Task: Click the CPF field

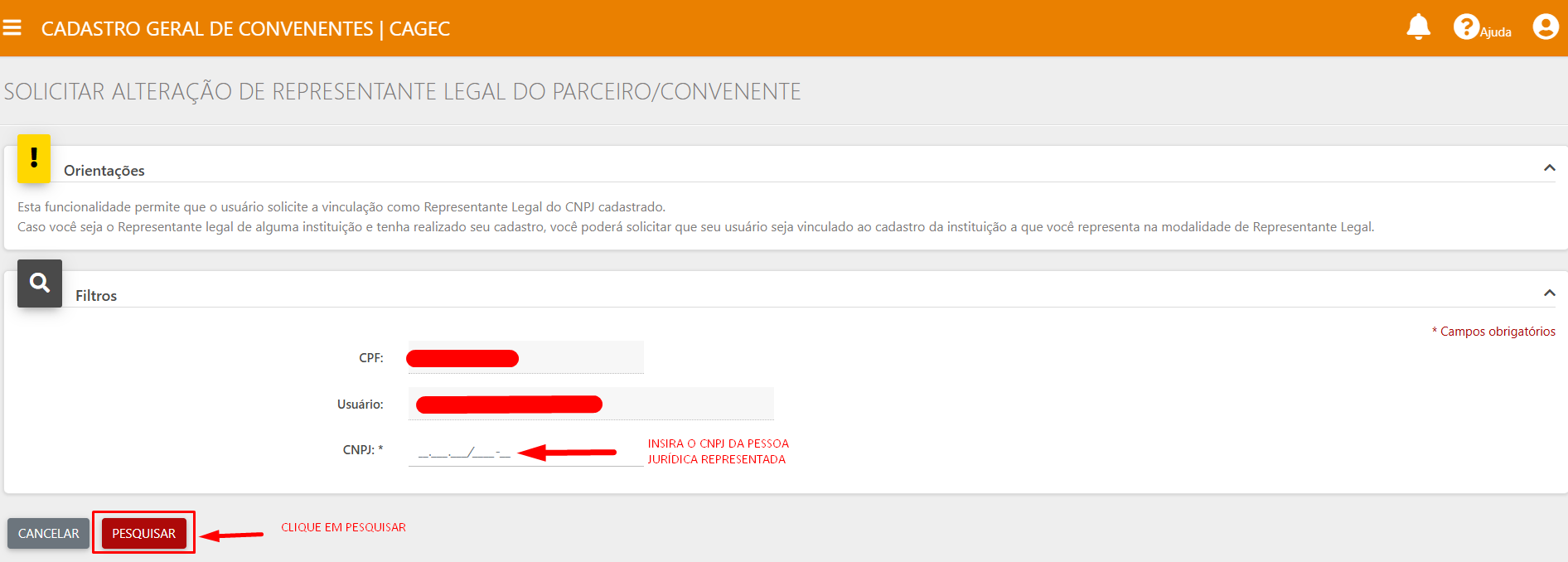Action: pyautogui.click(x=525, y=358)
